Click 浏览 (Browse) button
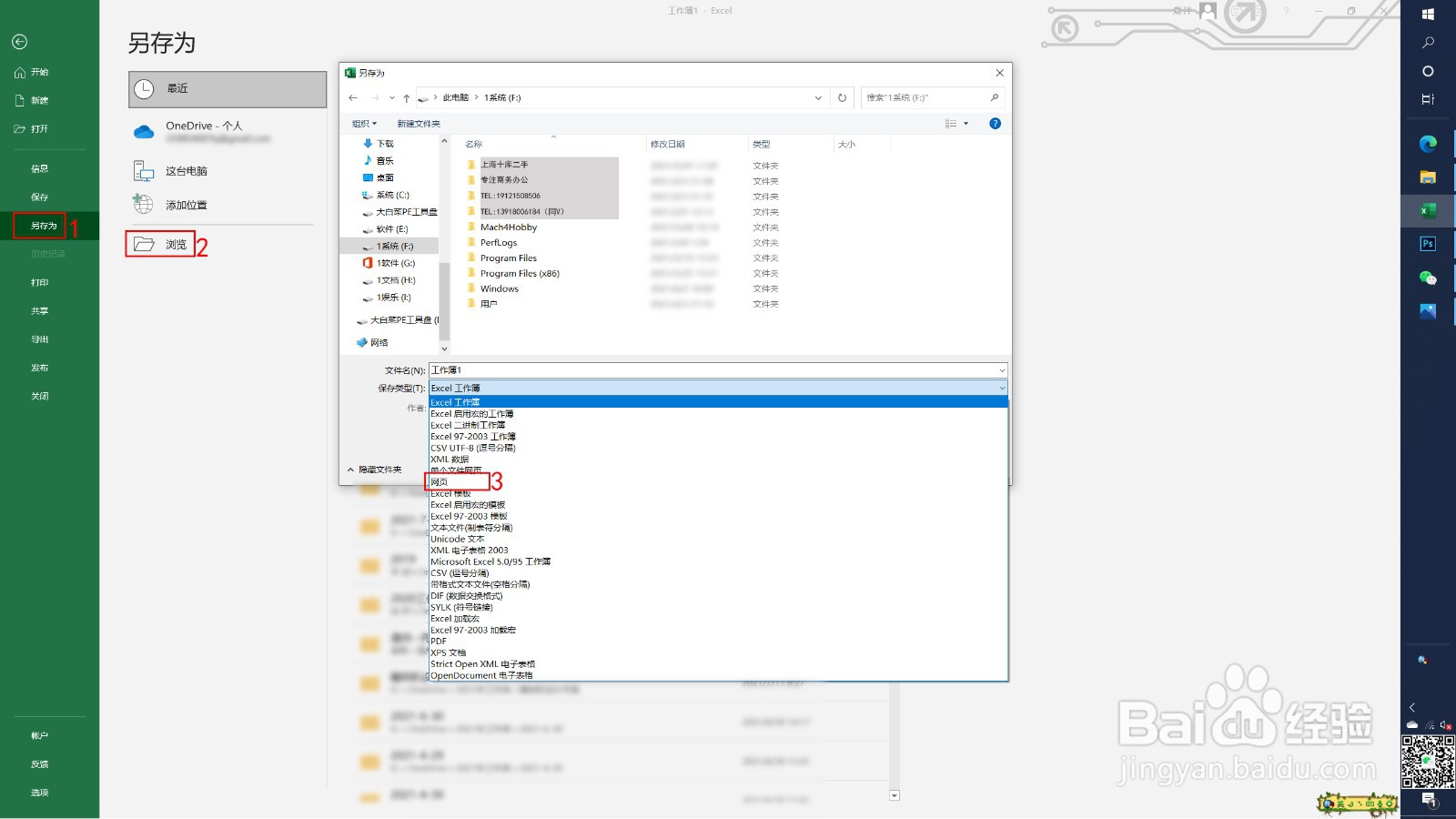Screen dimensions: 1456x819 [160, 244]
